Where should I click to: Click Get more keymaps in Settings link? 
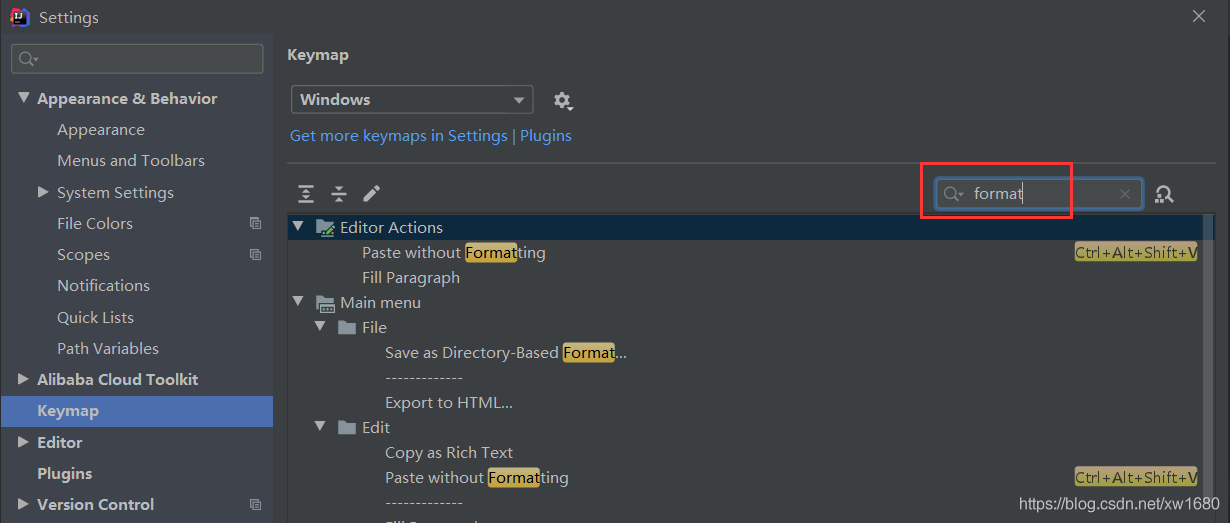(x=399, y=135)
